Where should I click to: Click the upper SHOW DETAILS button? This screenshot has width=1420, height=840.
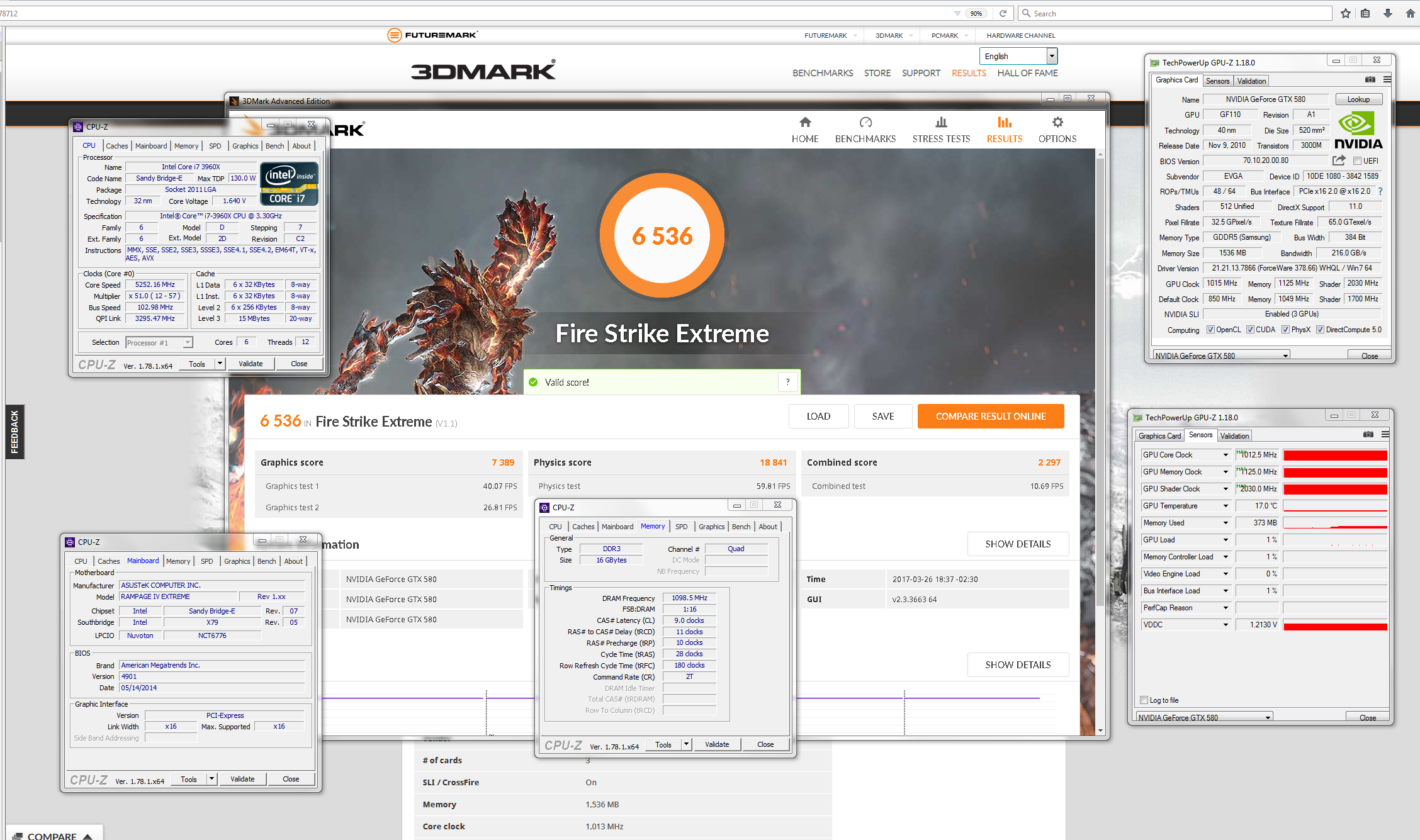(x=1018, y=544)
